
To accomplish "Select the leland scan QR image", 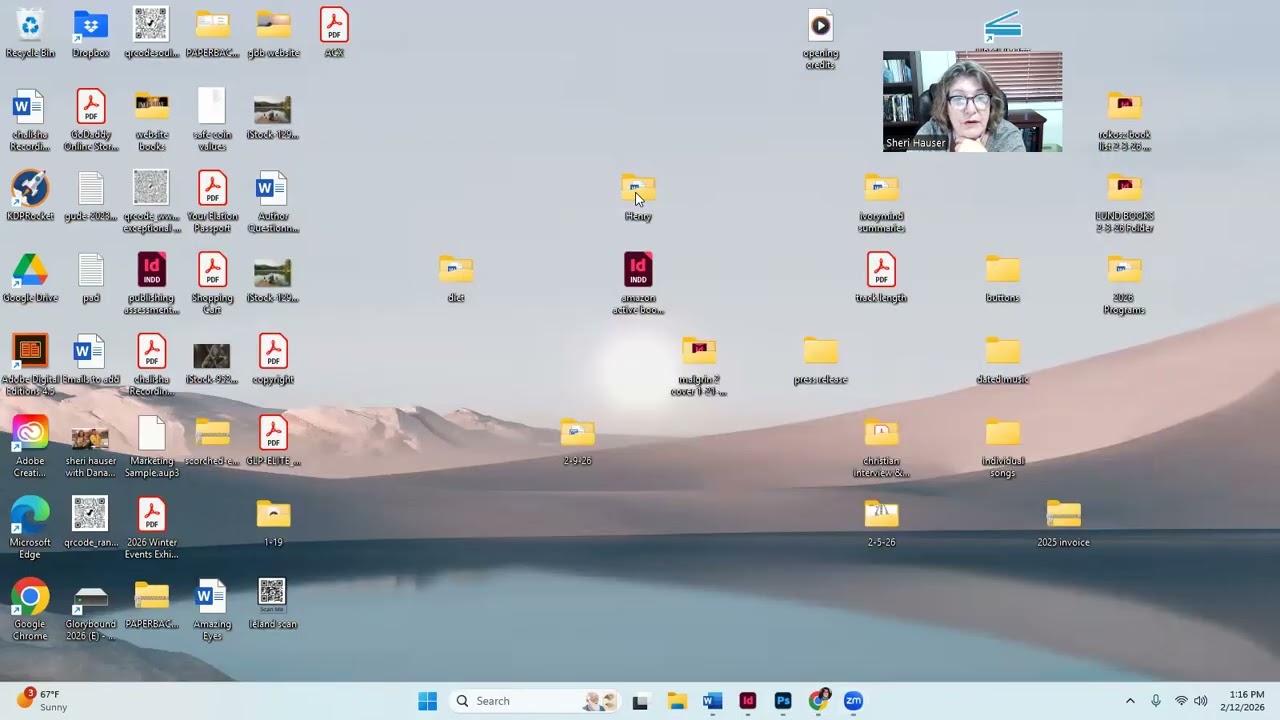I will [273, 604].
